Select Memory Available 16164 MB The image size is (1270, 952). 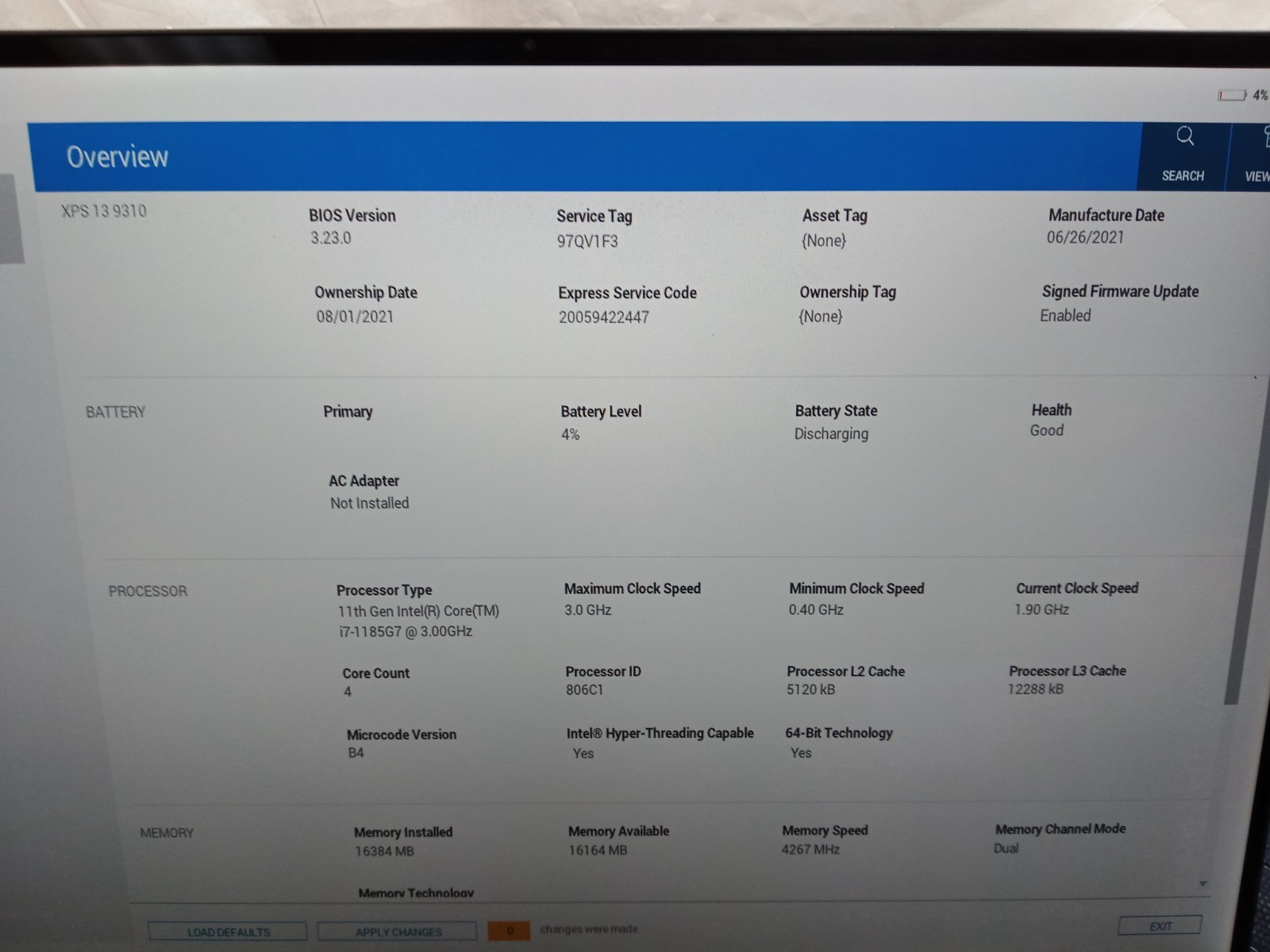pos(598,850)
